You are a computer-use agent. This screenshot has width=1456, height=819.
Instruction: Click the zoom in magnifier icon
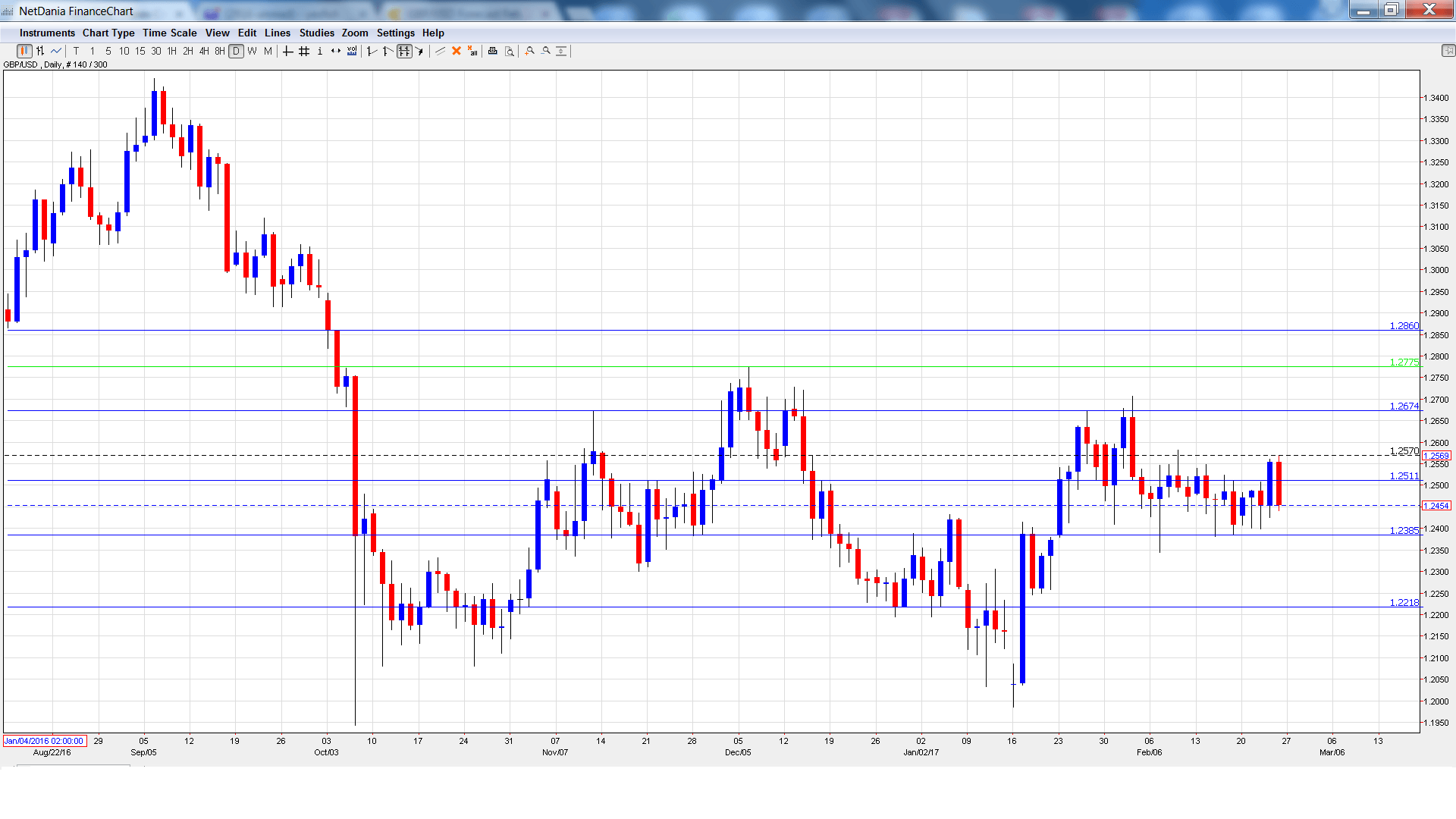click(x=530, y=52)
